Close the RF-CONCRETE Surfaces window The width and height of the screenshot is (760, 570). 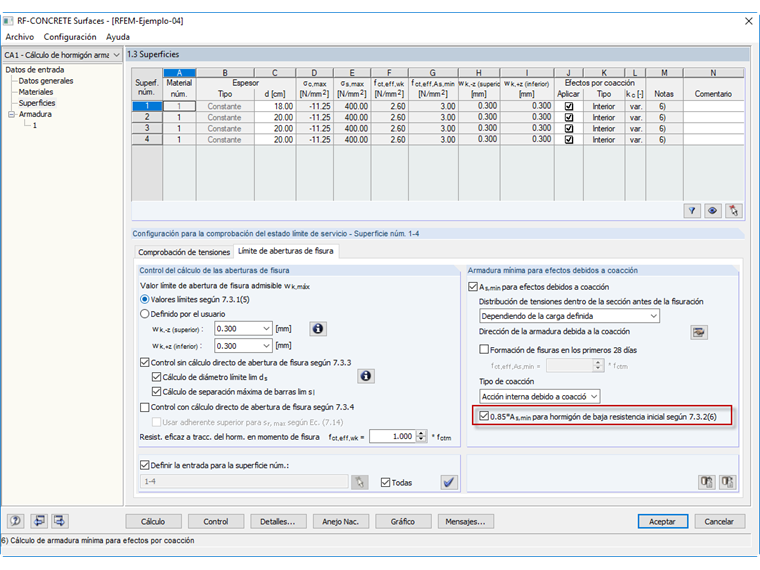pyautogui.click(x=748, y=21)
